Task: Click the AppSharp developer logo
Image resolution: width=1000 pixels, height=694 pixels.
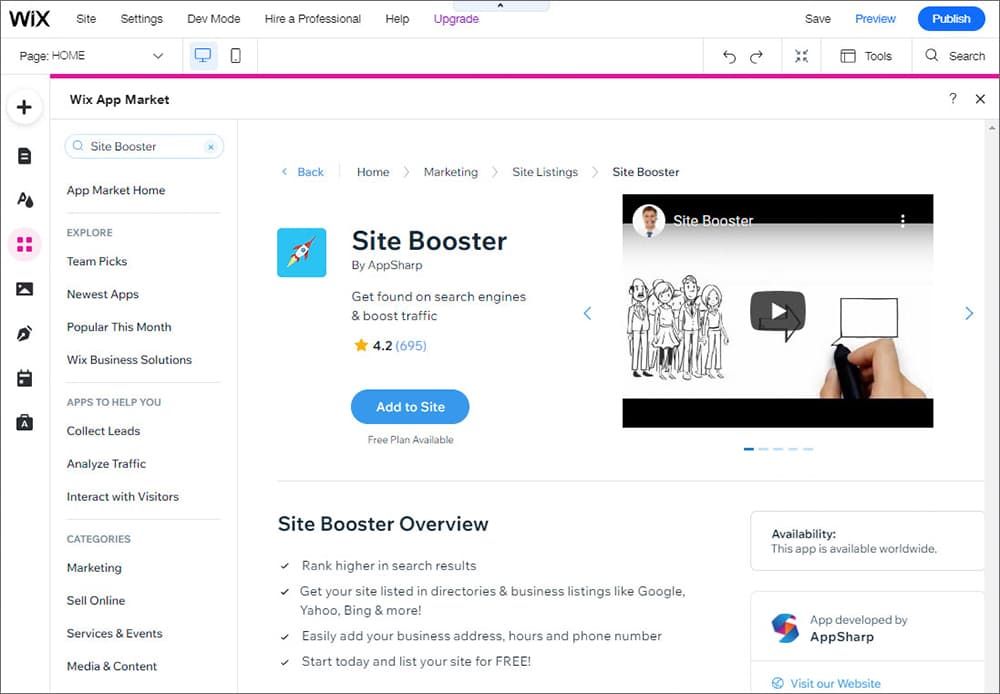Action: click(x=785, y=628)
